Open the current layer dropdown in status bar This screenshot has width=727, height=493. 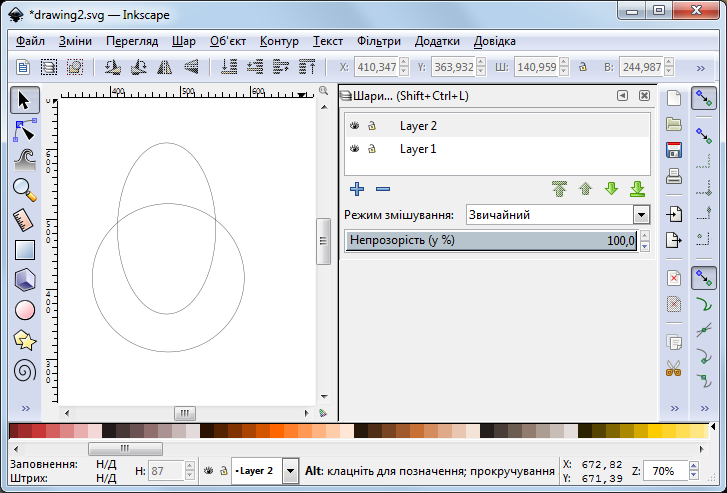290,470
